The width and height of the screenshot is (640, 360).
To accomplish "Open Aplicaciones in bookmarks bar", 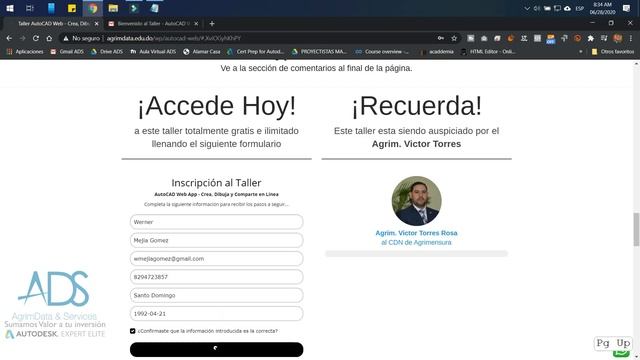I will coord(25,52).
